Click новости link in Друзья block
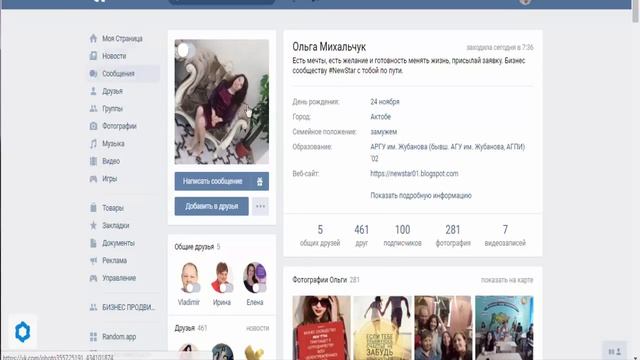This screenshot has height=360, width=640. point(258,328)
